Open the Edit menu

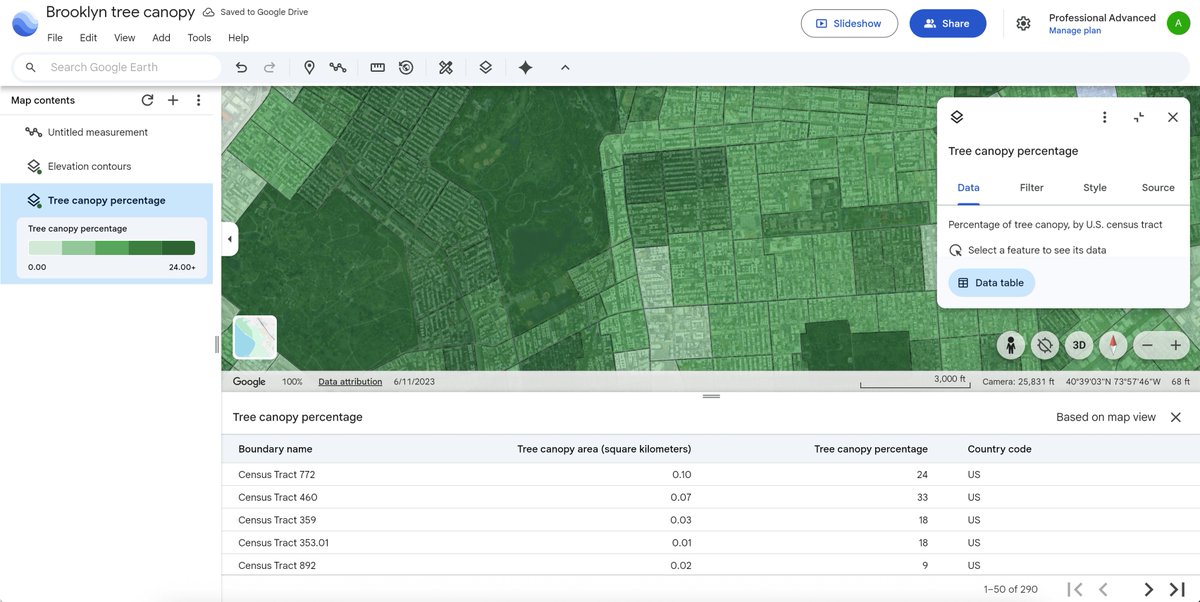[89, 38]
